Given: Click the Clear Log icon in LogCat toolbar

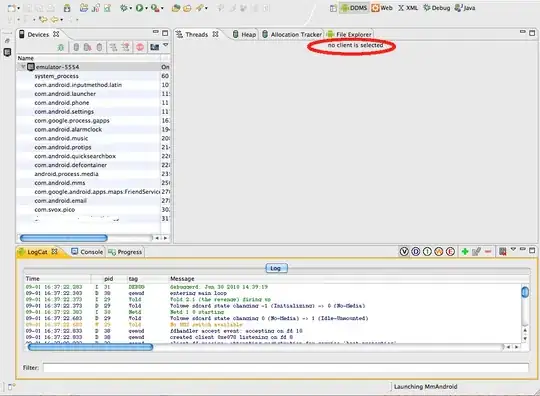Looking at the screenshot, I should [x=502, y=252].
